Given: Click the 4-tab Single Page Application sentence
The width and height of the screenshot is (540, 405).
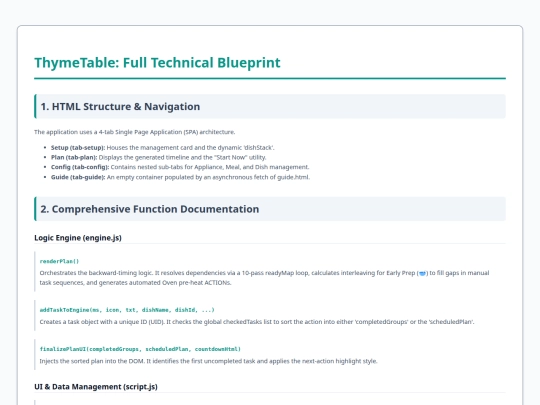Looking at the screenshot, I should pyautogui.click(x=135, y=132).
